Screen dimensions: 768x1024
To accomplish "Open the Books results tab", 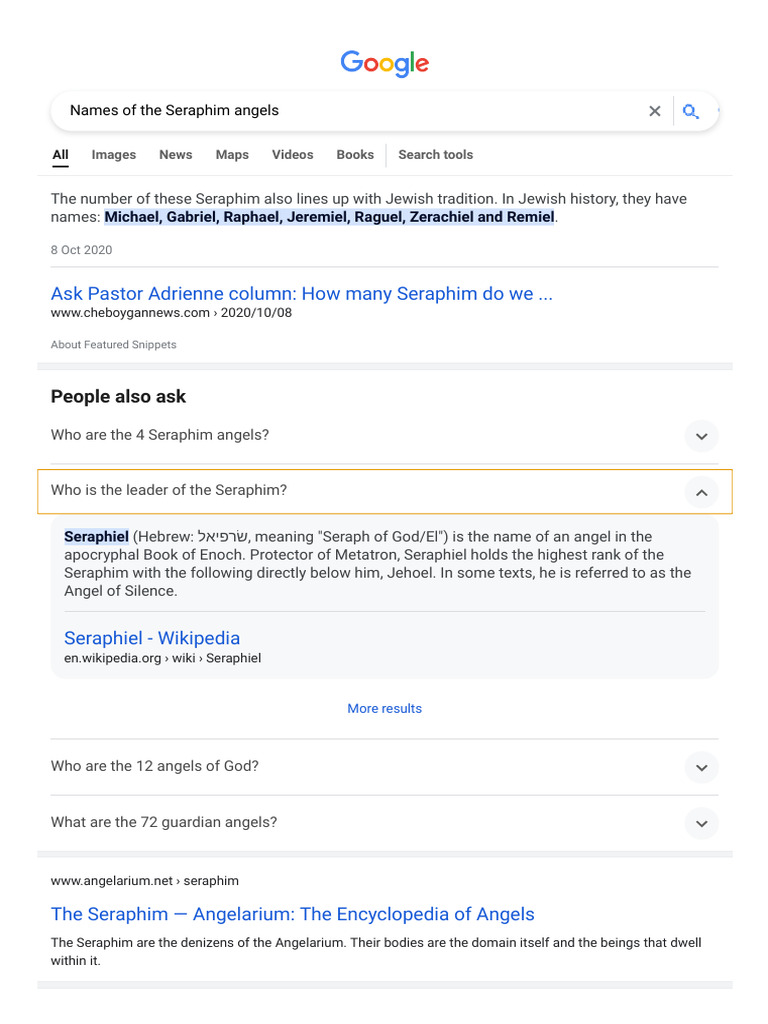I will coord(355,155).
